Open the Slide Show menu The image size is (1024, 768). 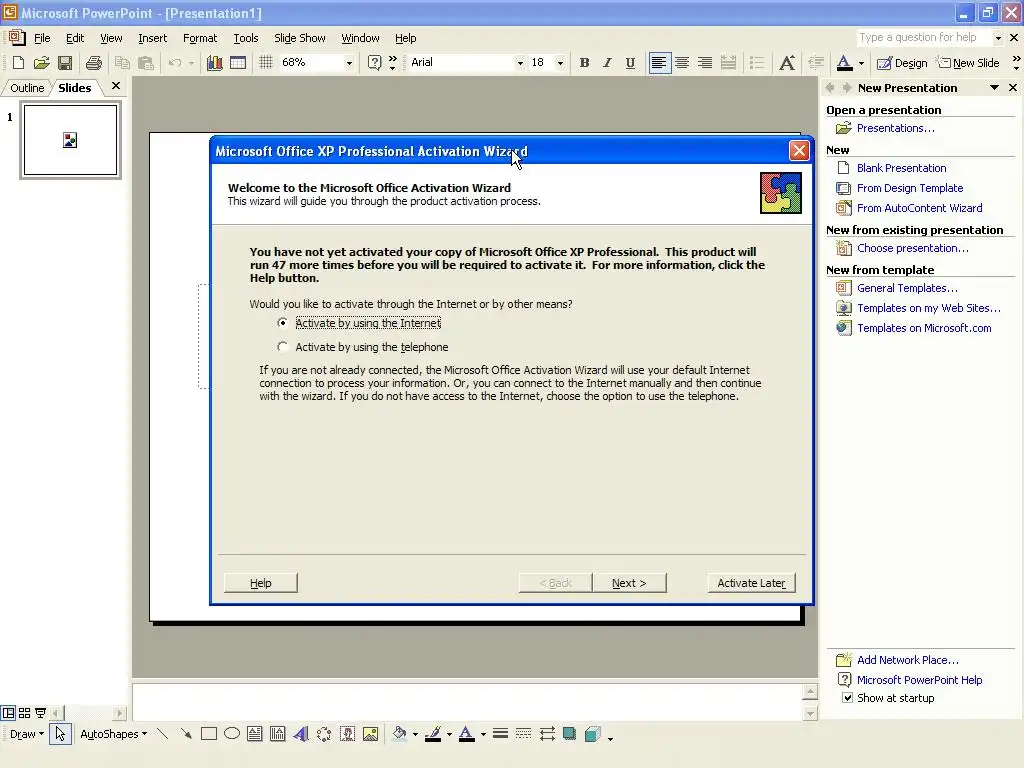pyautogui.click(x=300, y=38)
